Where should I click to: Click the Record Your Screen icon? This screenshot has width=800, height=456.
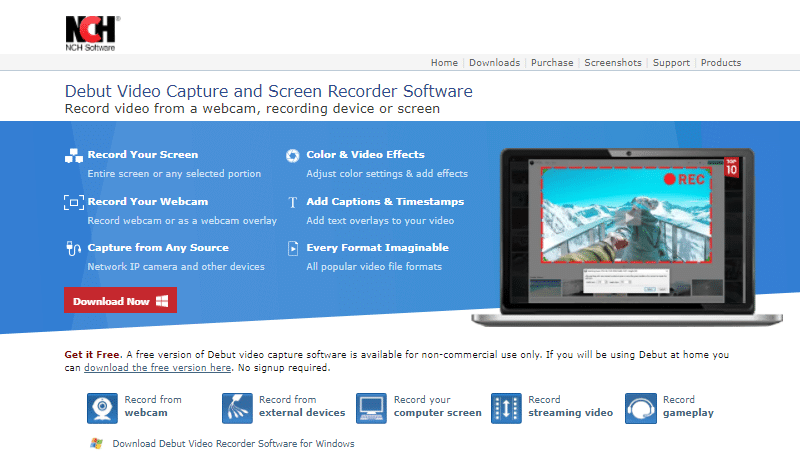(x=74, y=156)
